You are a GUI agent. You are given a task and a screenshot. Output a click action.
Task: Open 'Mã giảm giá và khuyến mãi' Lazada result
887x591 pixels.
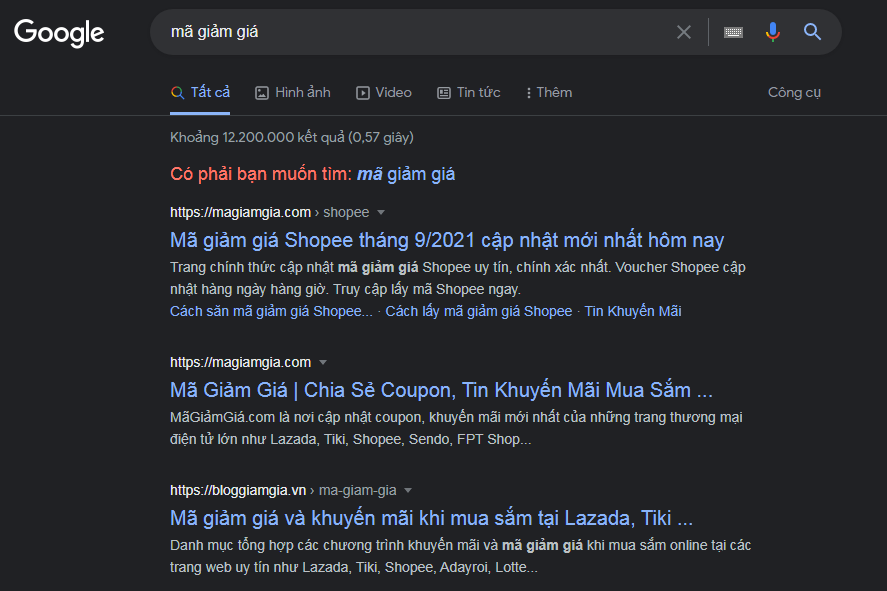432,519
